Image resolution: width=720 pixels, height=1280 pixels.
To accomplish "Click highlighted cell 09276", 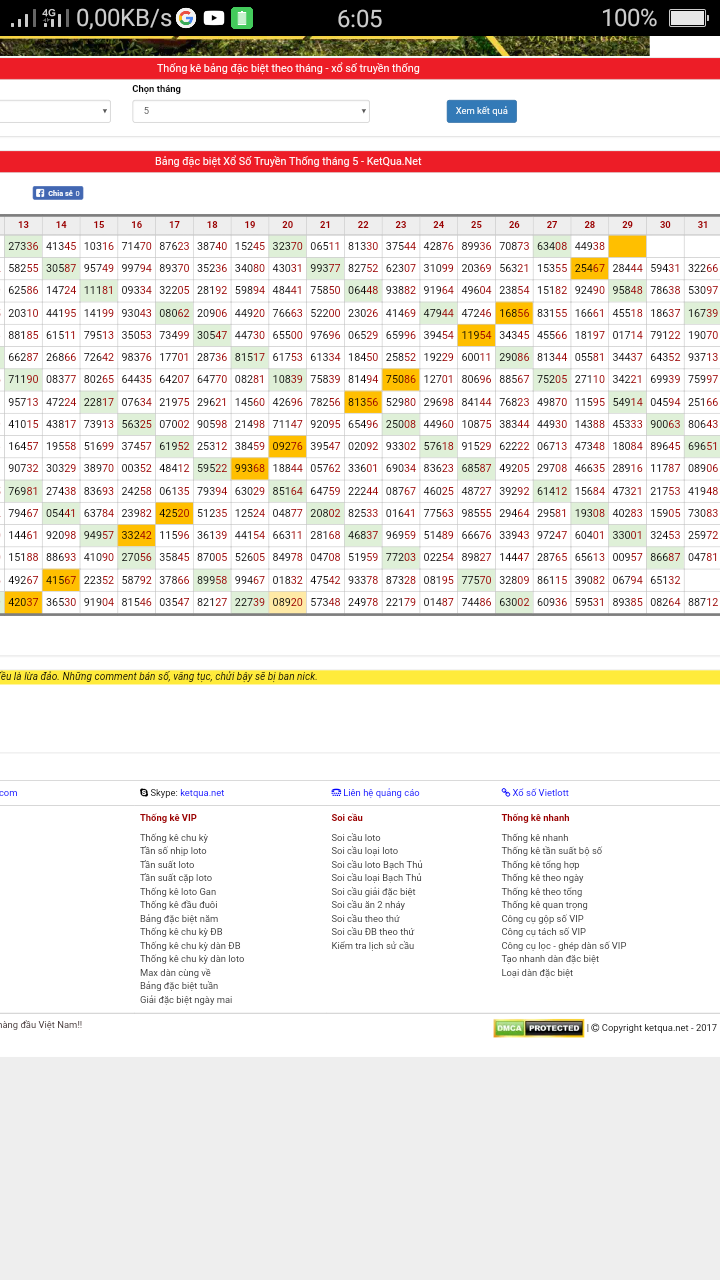I will click(x=287, y=446).
